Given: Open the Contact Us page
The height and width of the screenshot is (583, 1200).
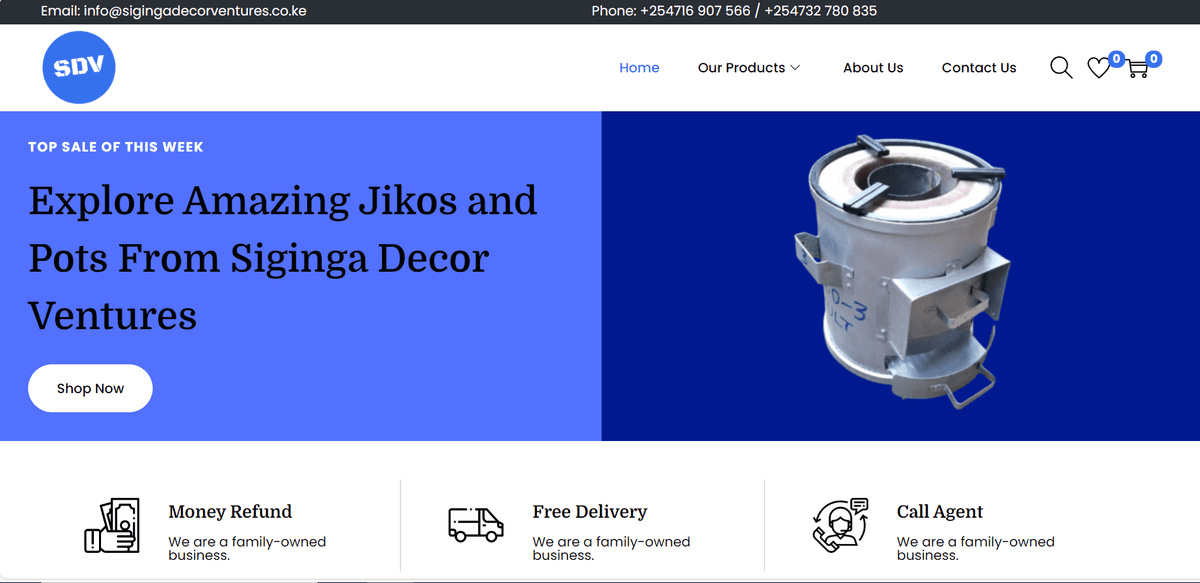Looking at the screenshot, I should click(x=979, y=68).
